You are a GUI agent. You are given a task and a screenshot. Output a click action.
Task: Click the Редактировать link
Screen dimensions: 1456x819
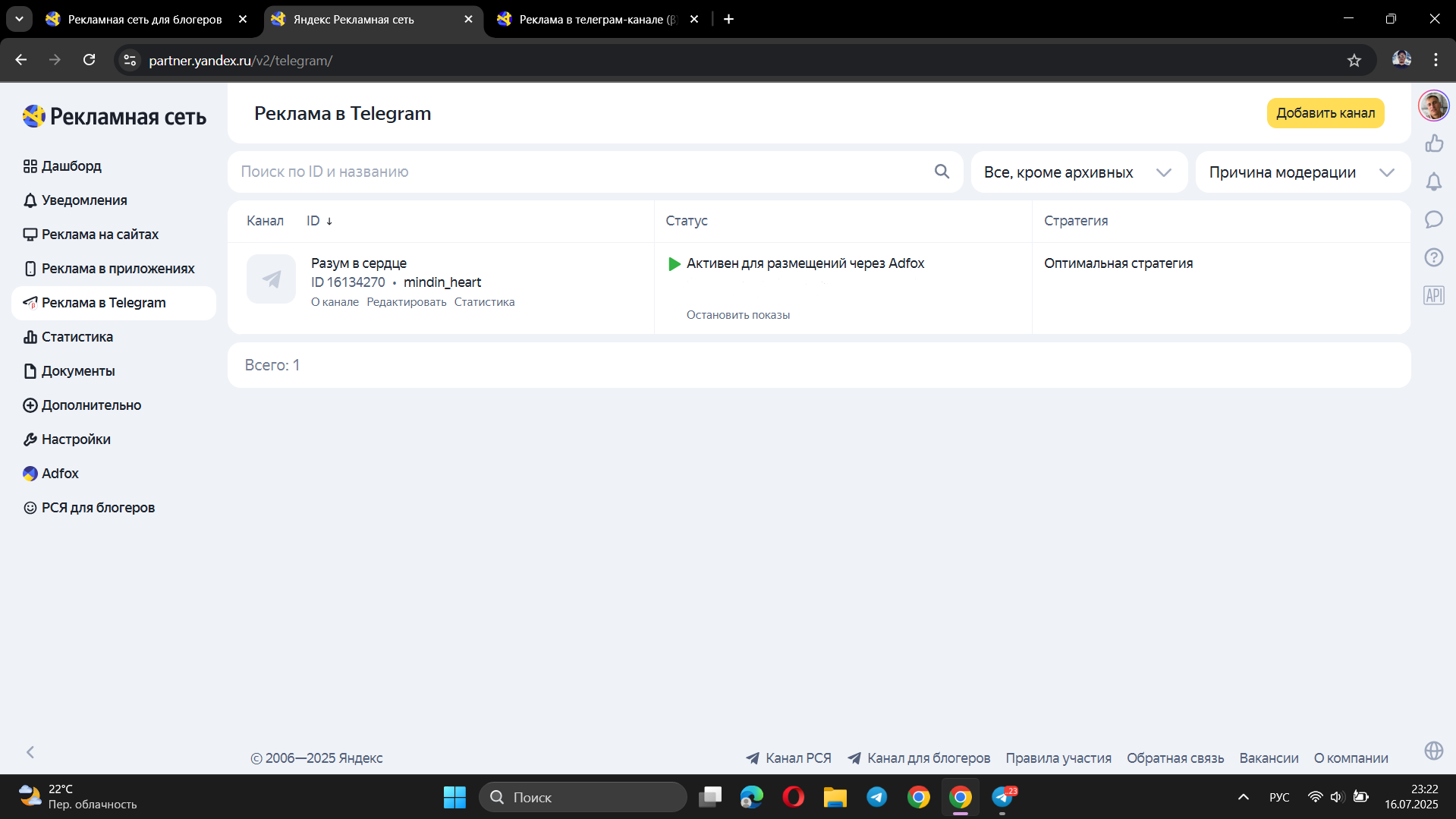[x=407, y=302]
